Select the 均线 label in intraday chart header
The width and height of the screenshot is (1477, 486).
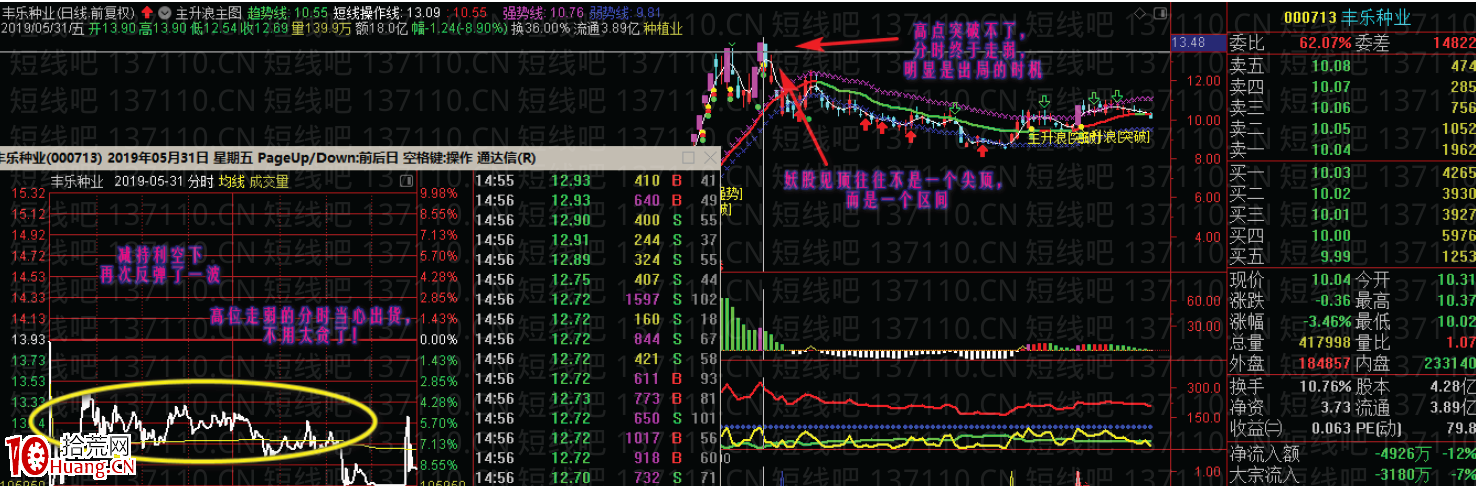click(232, 182)
